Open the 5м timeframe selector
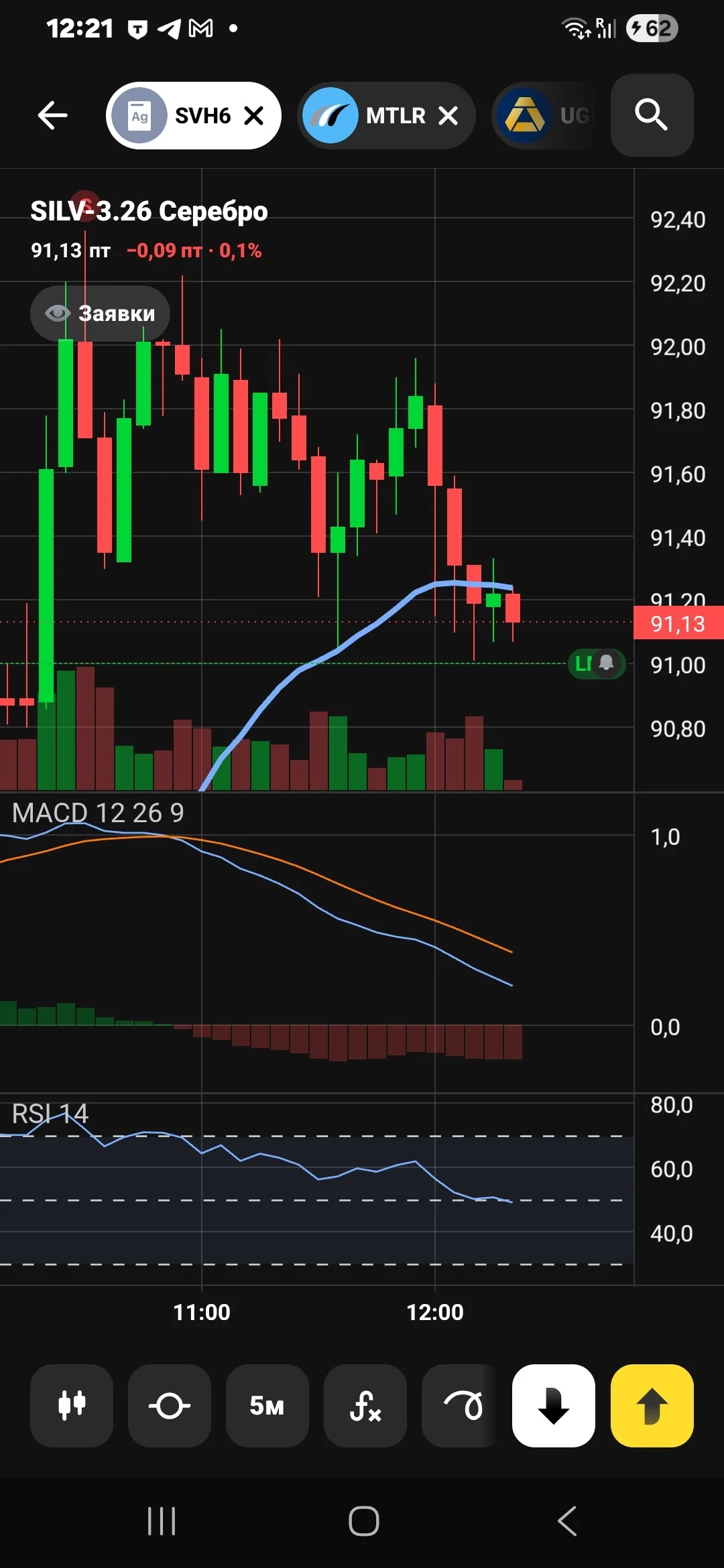 tap(267, 1405)
